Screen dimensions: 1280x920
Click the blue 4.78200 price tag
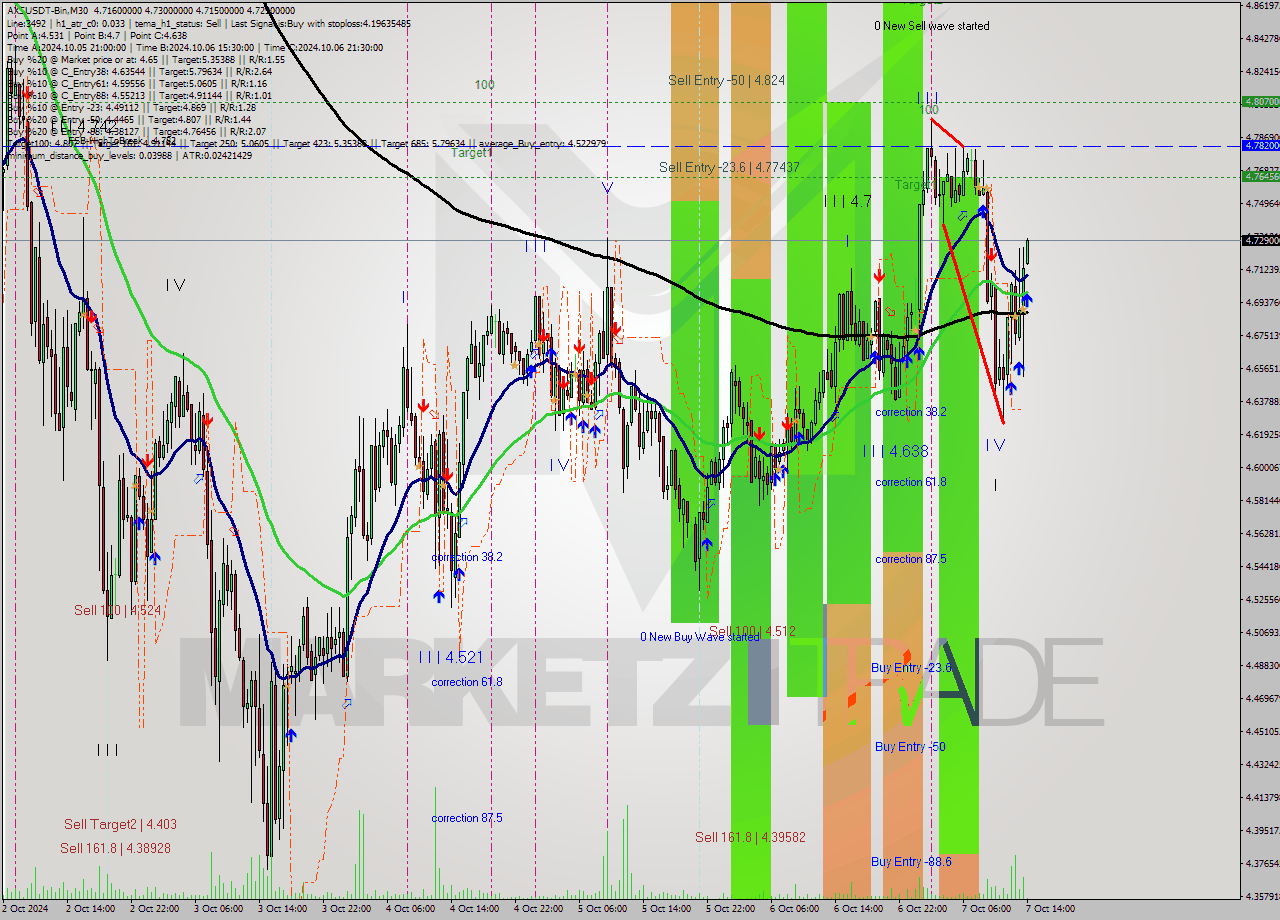[1260, 145]
